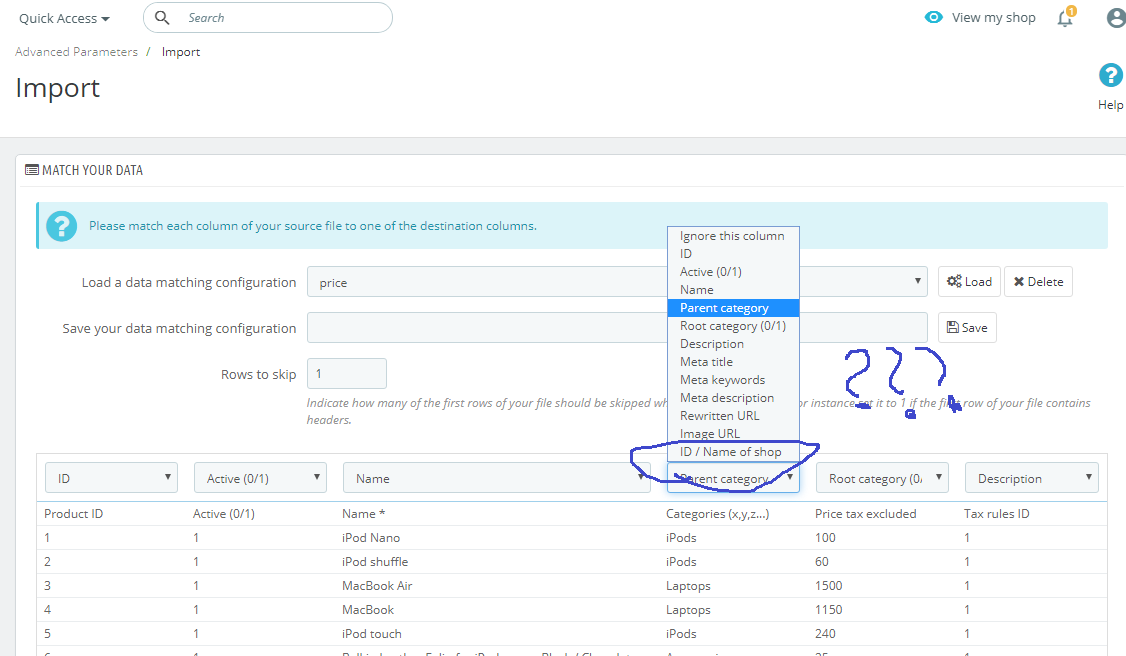The image size is (1126, 656).
Task: Open the ID column mapping dropdown
Action: click(111, 478)
